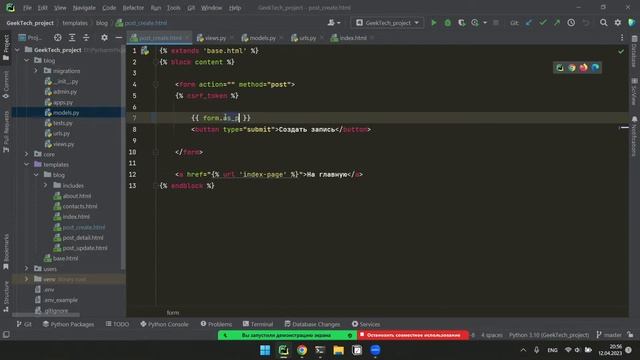Hide the Project tool window
The height and width of the screenshot is (360, 640).
pos(118,38)
